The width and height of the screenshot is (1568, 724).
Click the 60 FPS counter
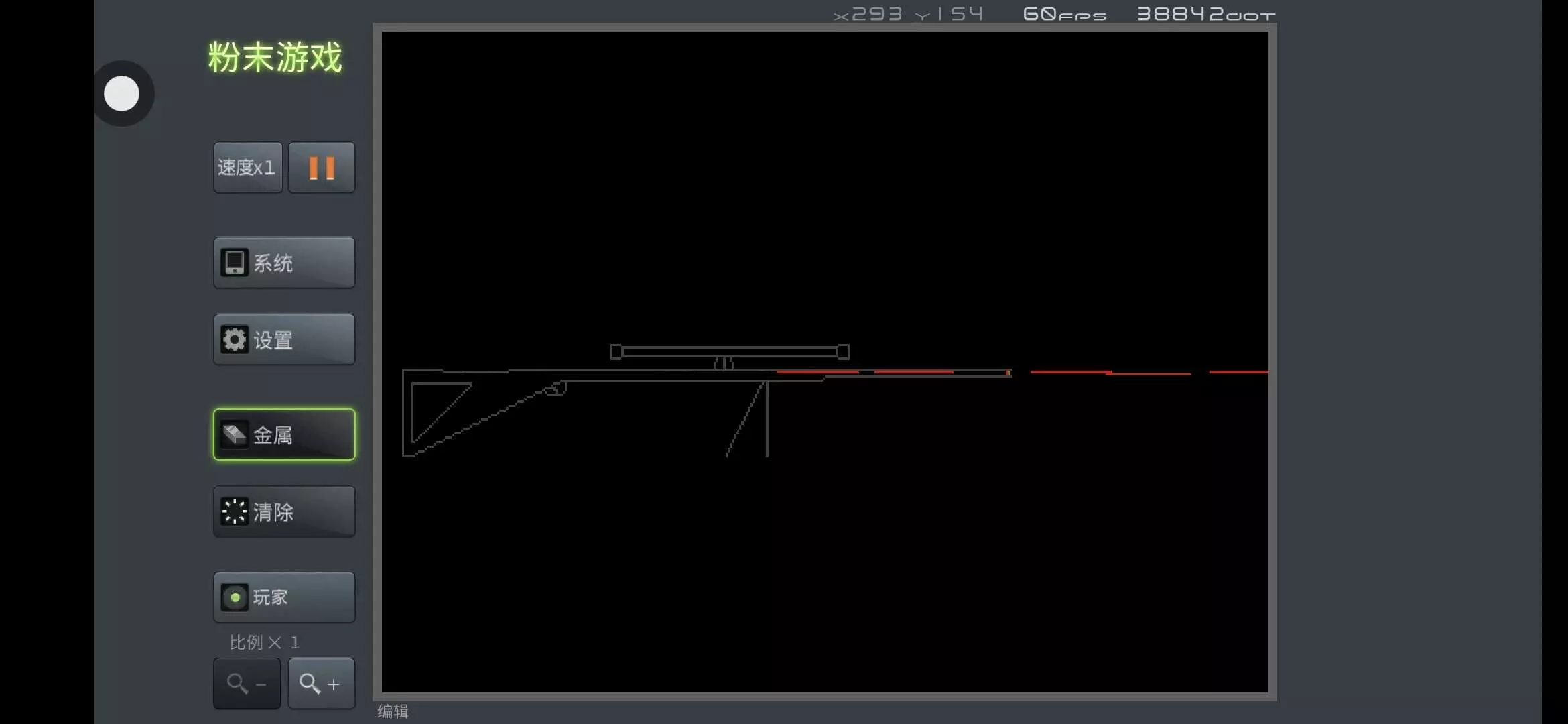click(1064, 14)
